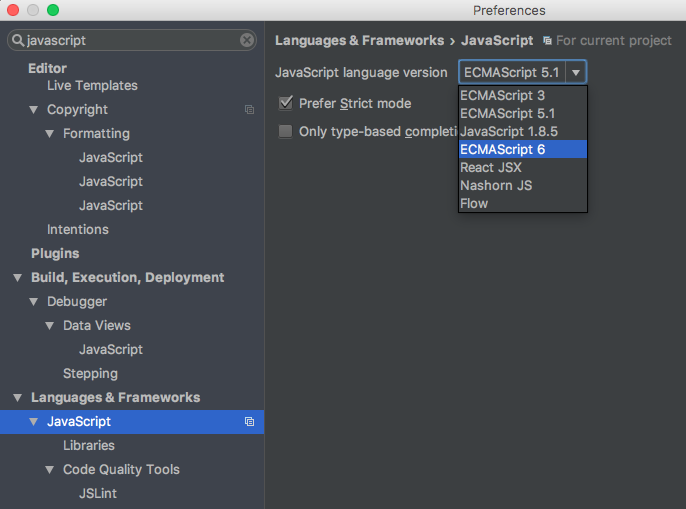Open the Libraries settings page
This screenshot has width=686, height=509.
coord(89,446)
